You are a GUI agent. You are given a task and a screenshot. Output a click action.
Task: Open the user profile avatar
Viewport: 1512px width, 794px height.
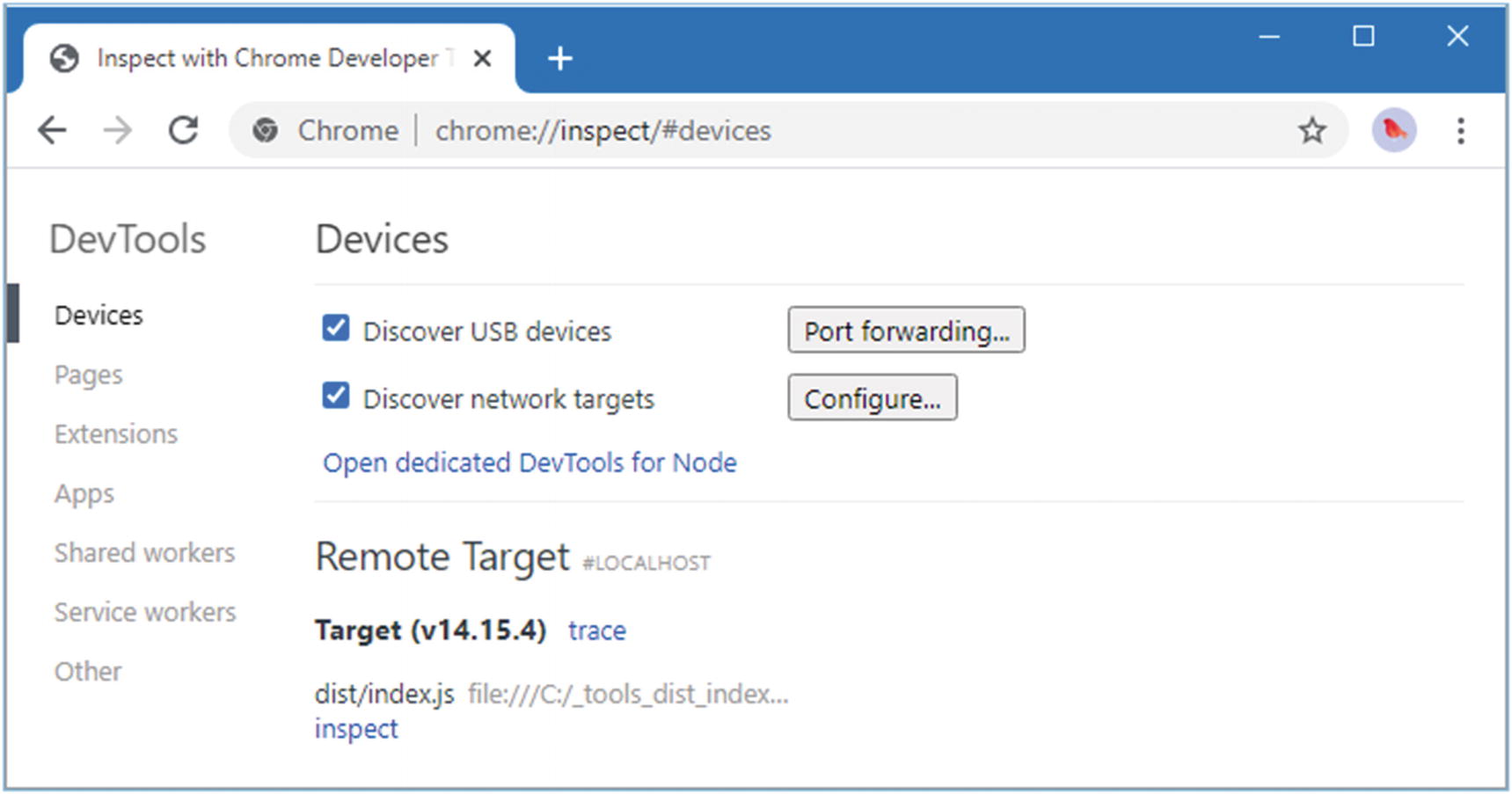tap(1394, 131)
